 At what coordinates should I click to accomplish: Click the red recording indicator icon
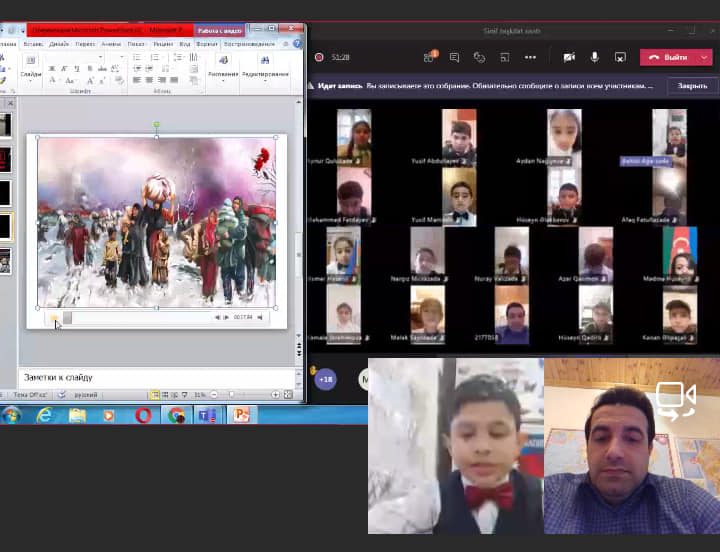click(319, 57)
